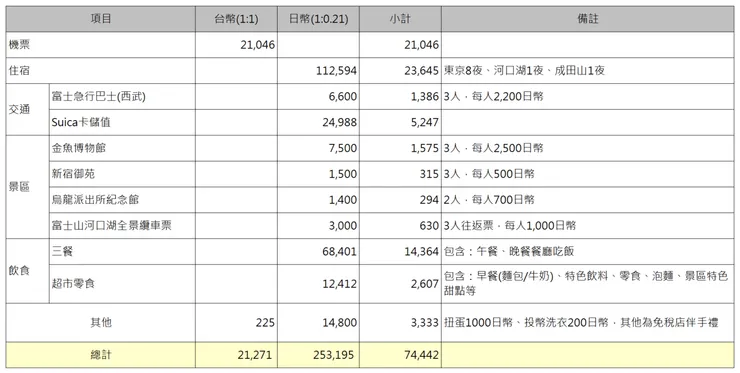
Task: Click the 21,271 TWD total
Action: tap(236, 355)
